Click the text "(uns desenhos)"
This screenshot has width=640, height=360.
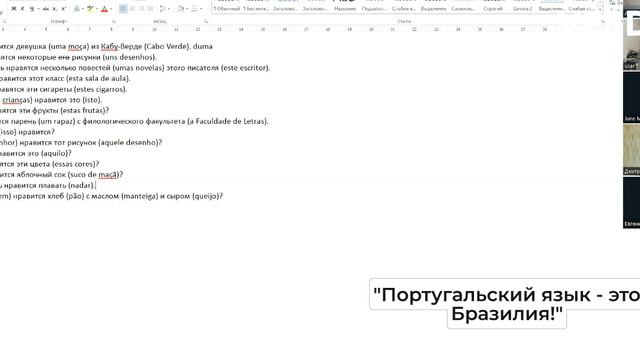(x=129, y=57)
